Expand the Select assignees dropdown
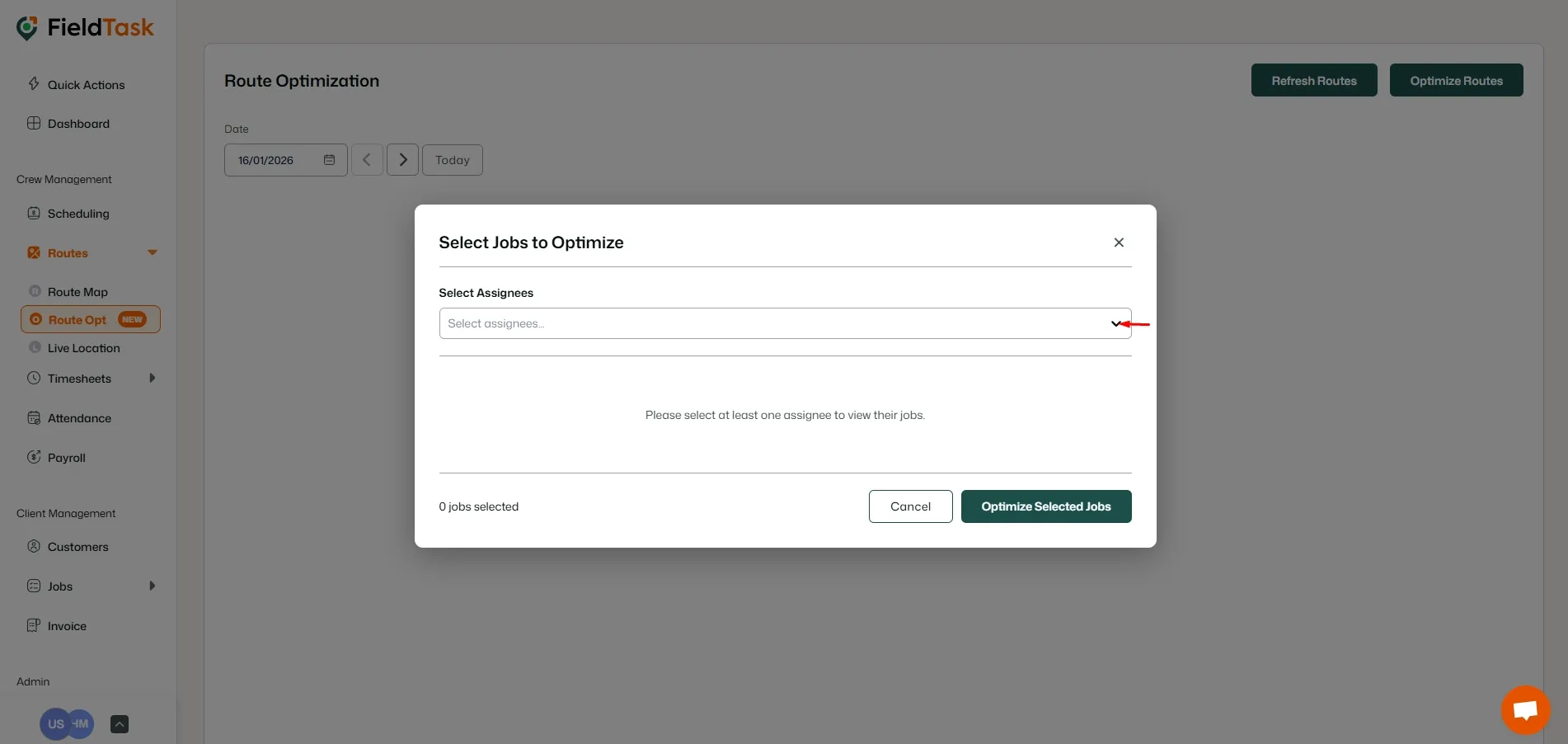The image size is (1568, 744). coord(1116,323)
